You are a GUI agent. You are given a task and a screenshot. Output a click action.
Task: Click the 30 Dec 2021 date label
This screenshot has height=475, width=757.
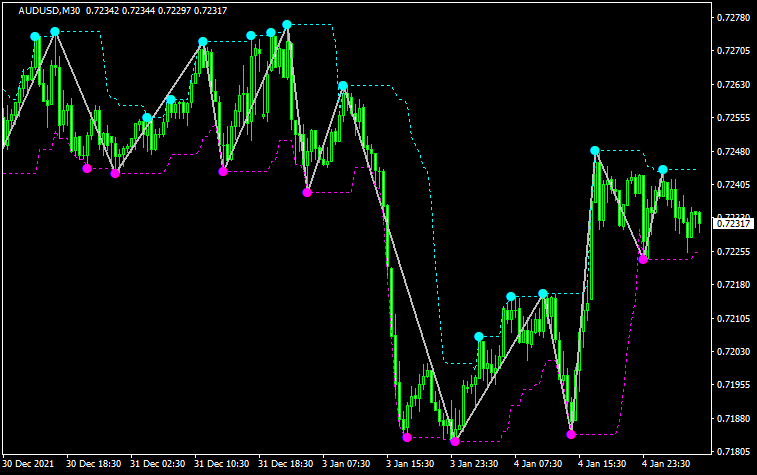click(29, 464)
